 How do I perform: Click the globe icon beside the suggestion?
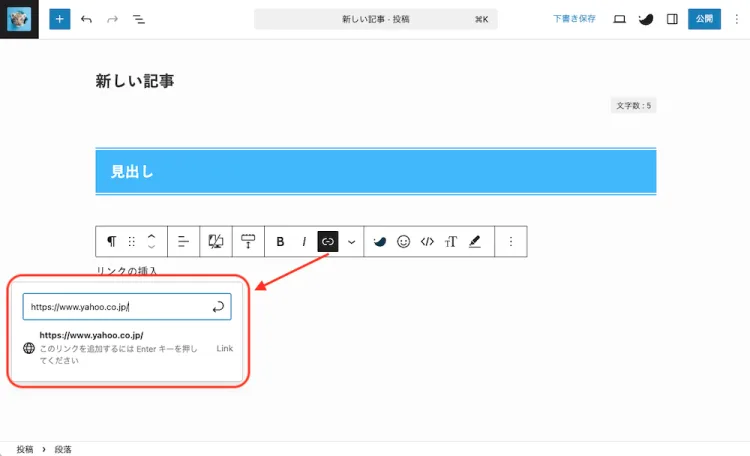[x=29, y=348]
